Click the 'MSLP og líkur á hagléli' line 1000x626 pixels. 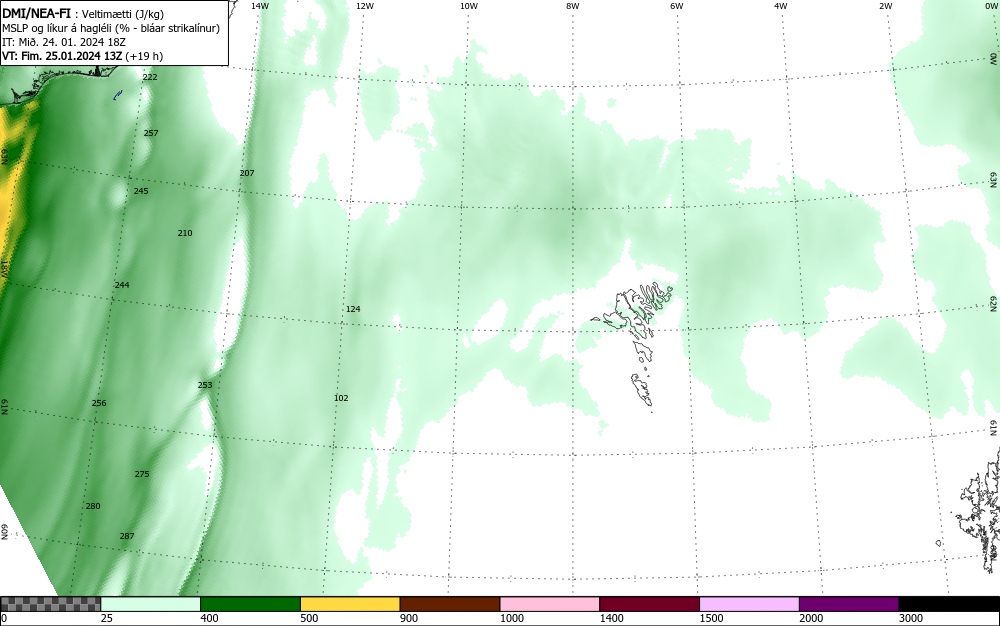click(111, 28)
